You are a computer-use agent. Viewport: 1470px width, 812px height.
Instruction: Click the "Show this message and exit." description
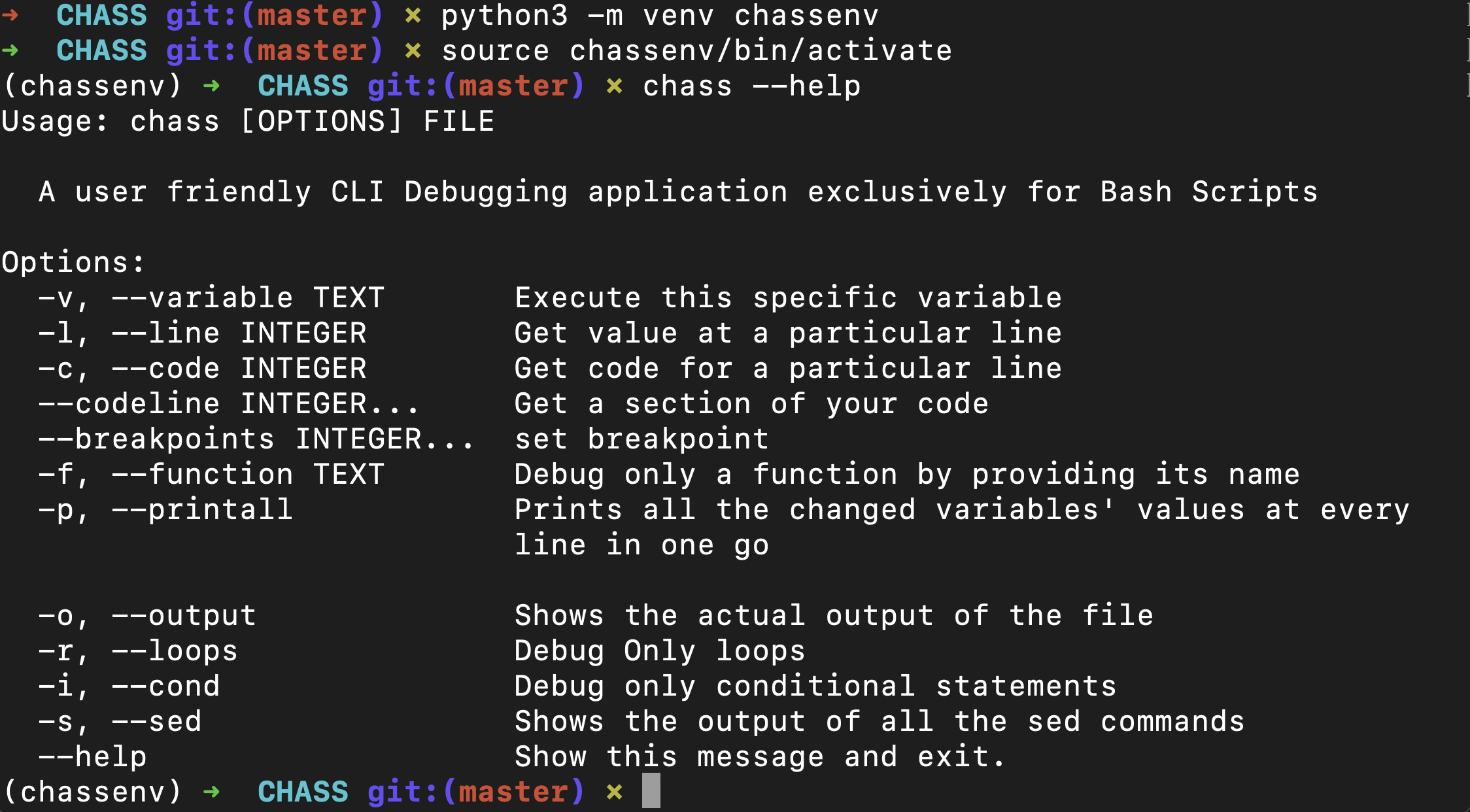pyautogui.click(x=760, y=757)
